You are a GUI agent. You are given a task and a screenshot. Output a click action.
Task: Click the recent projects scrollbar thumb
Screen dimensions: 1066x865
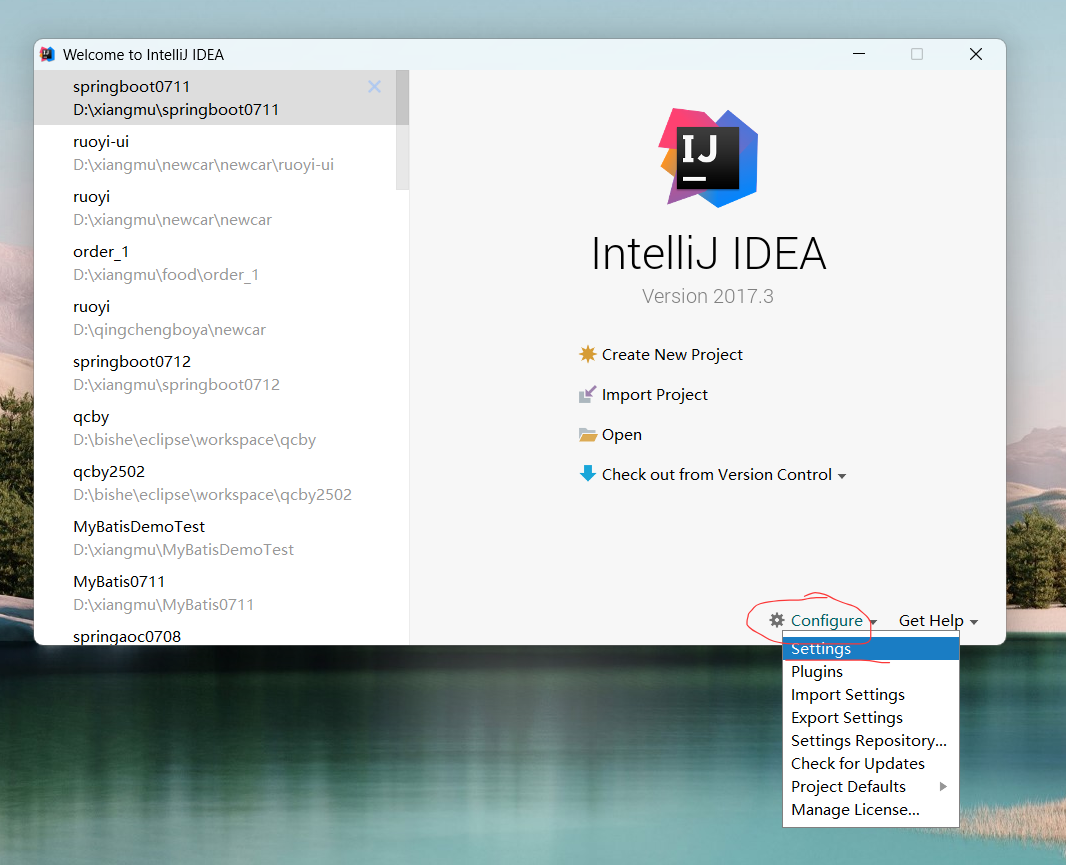pyautogui.click(x=402, y=129)
